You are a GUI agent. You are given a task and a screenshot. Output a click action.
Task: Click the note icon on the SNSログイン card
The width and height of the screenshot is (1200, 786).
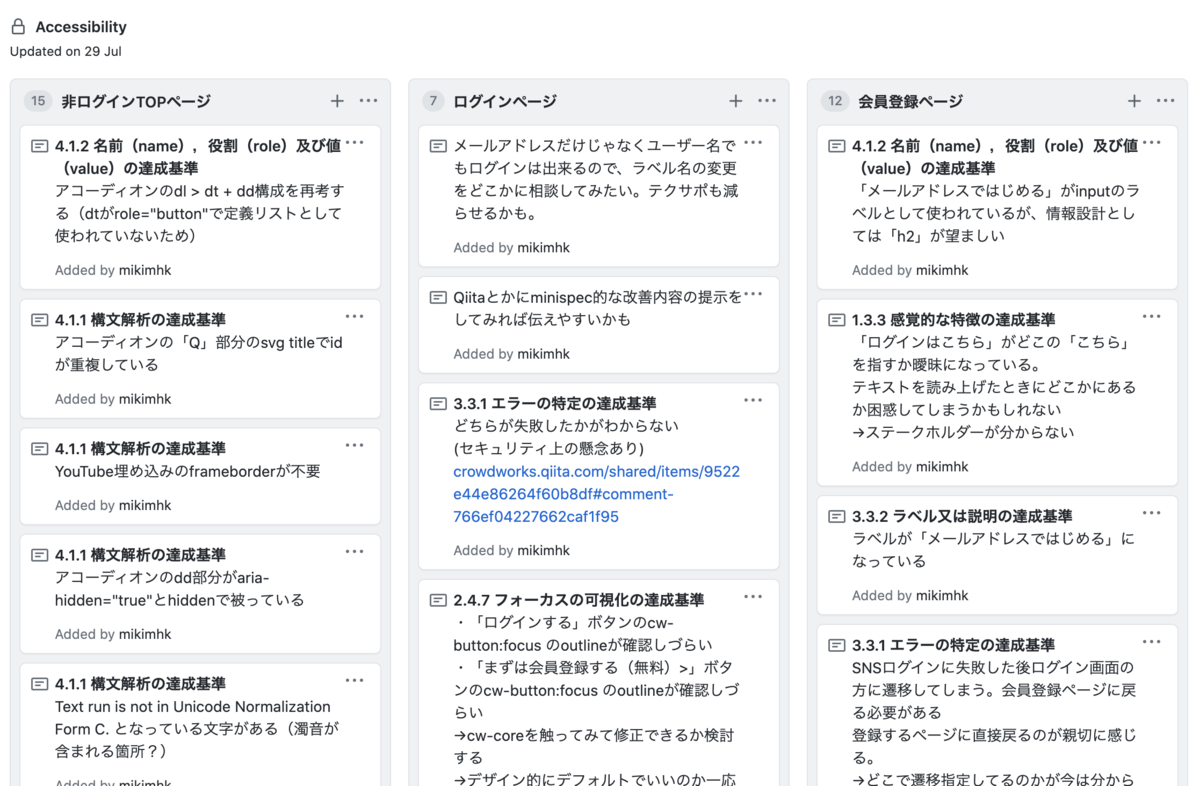click(x=835, y=645)
